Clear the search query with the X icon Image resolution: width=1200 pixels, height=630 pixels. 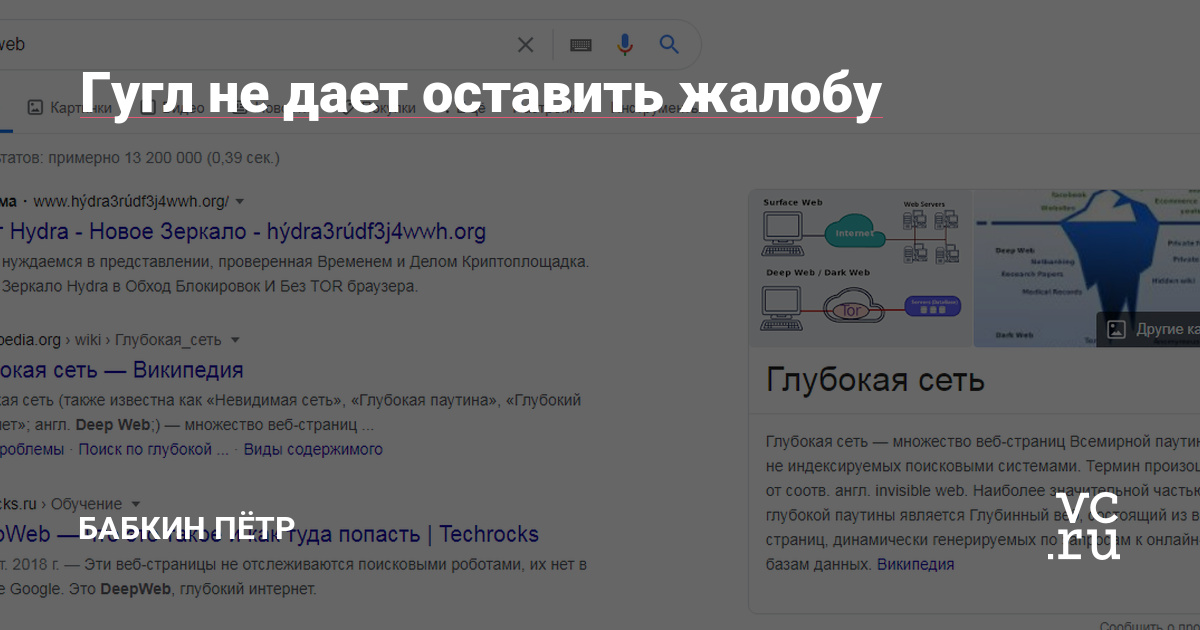pyautogui.click(x=525, y=45)
